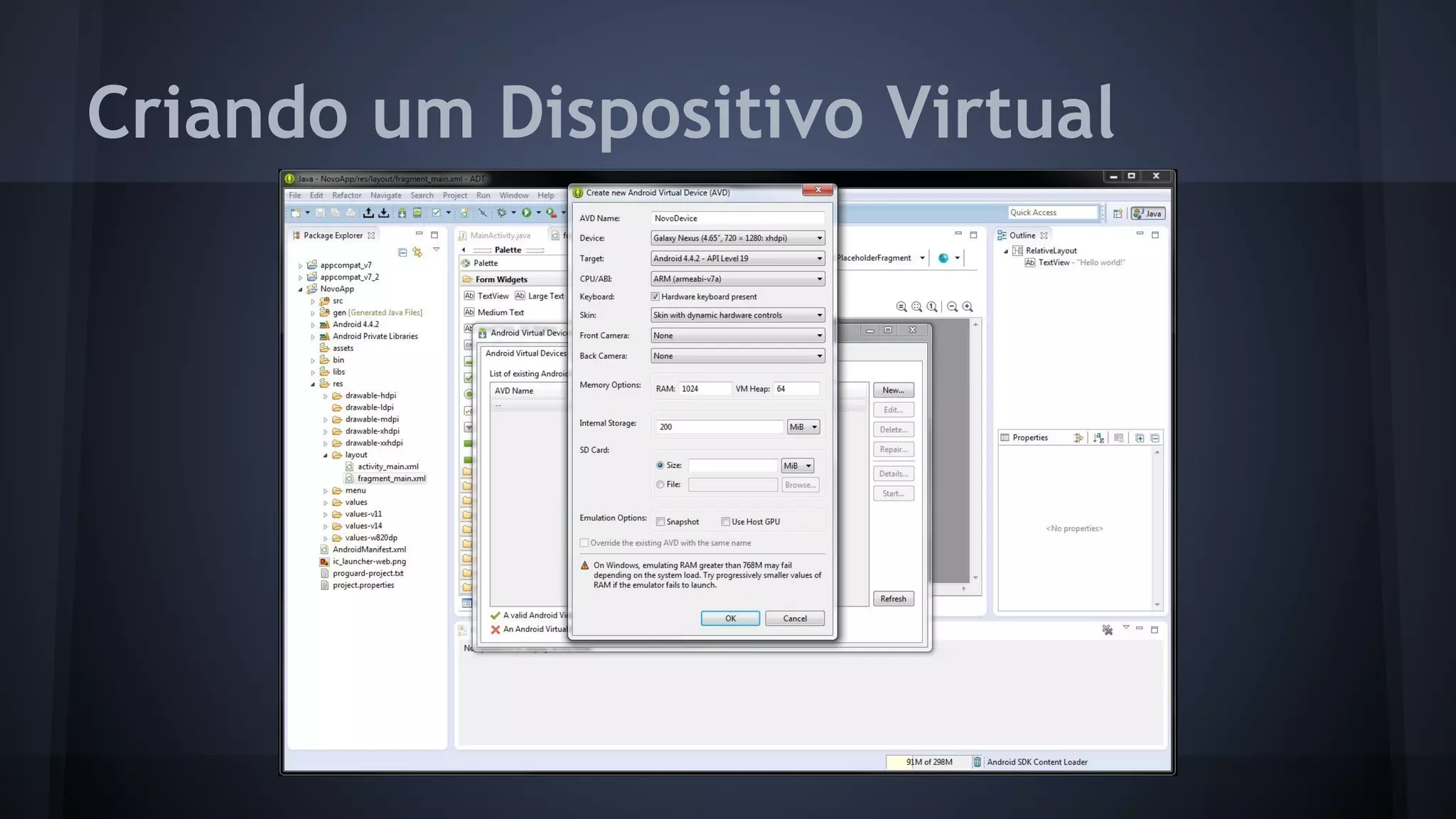Open SD Card size MiB unit dropdown
1456x819 pixels.
tap(798, 466)
